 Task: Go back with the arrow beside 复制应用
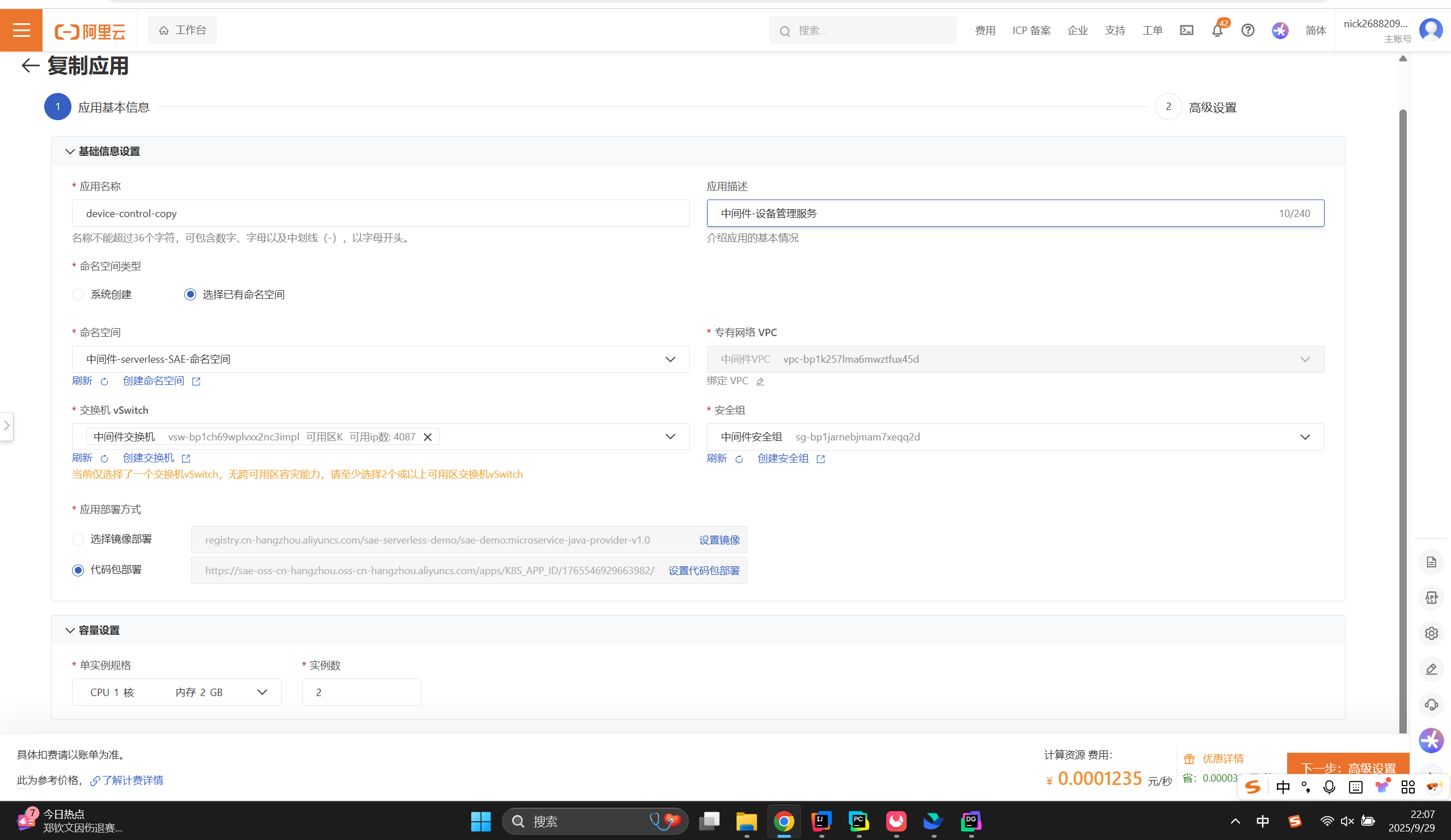coord(30,66)
